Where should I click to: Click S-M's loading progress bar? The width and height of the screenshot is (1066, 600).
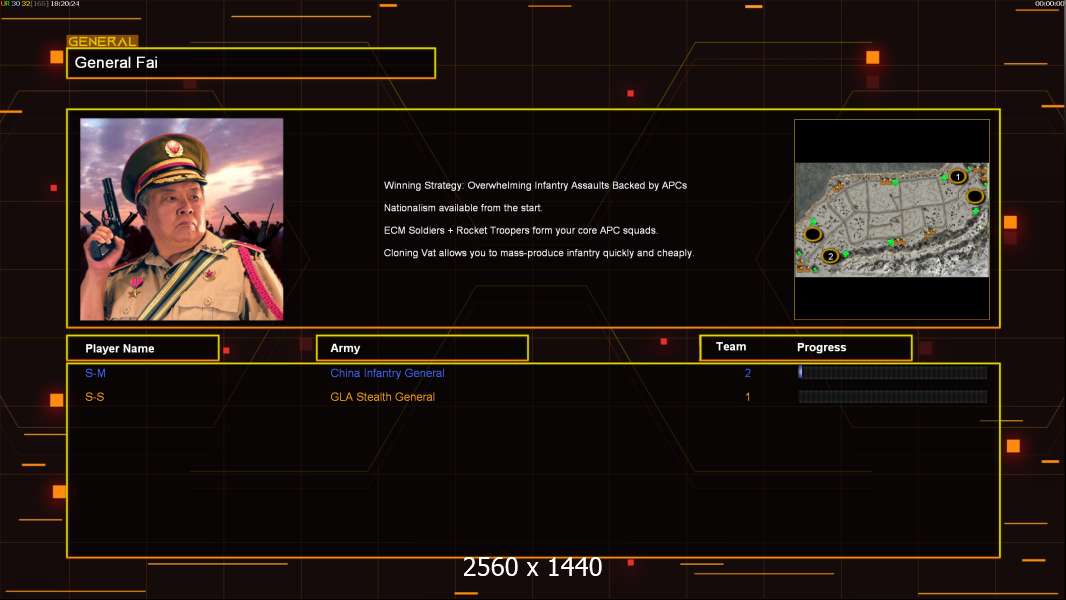tap(892, 372)
